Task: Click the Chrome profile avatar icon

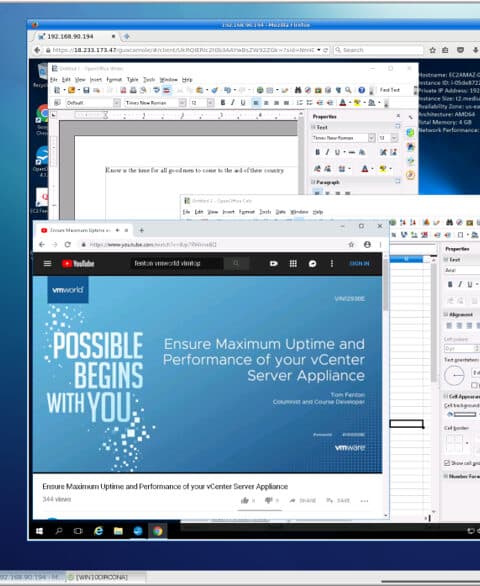Action: pyautogui.click(x=367, y=244)
